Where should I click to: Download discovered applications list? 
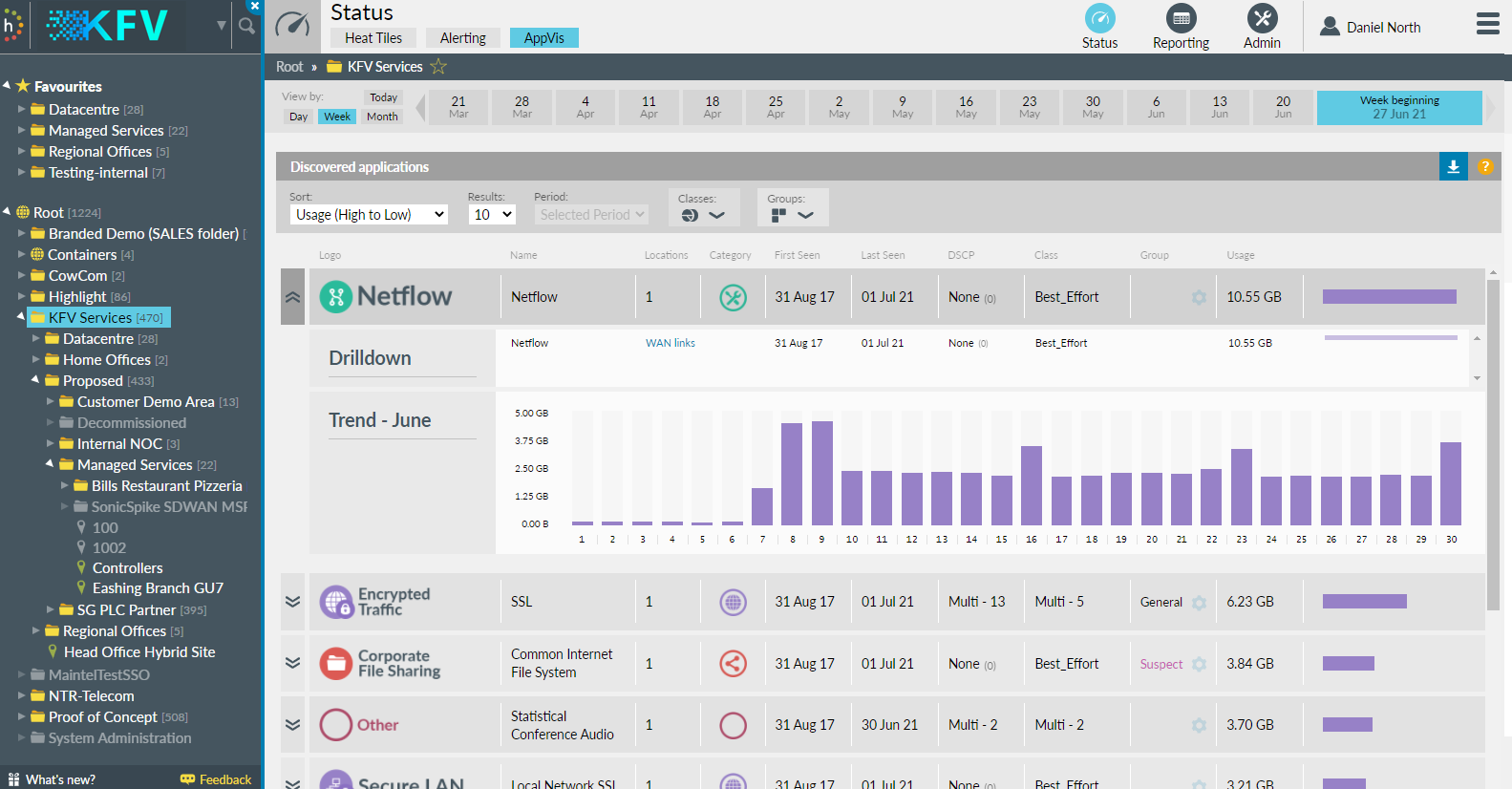1453,166
